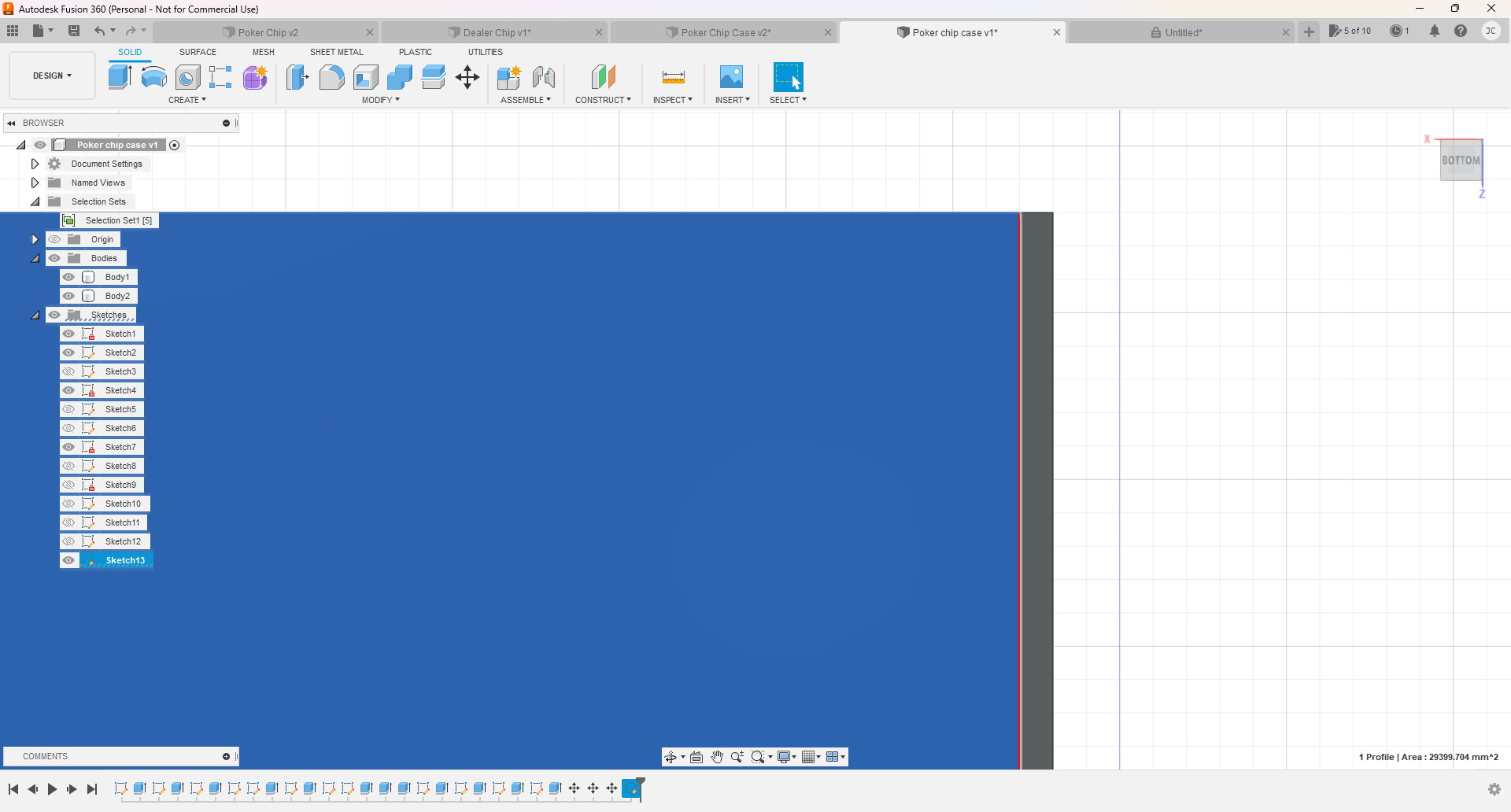
Task: Click the Measure tool icon
Action: click(673, 77)
